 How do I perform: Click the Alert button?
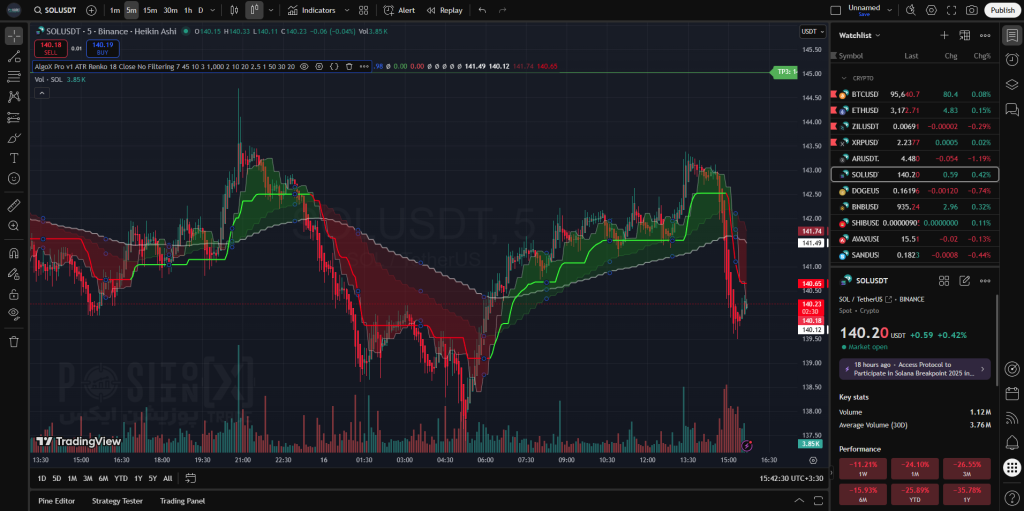click(399, 10)
